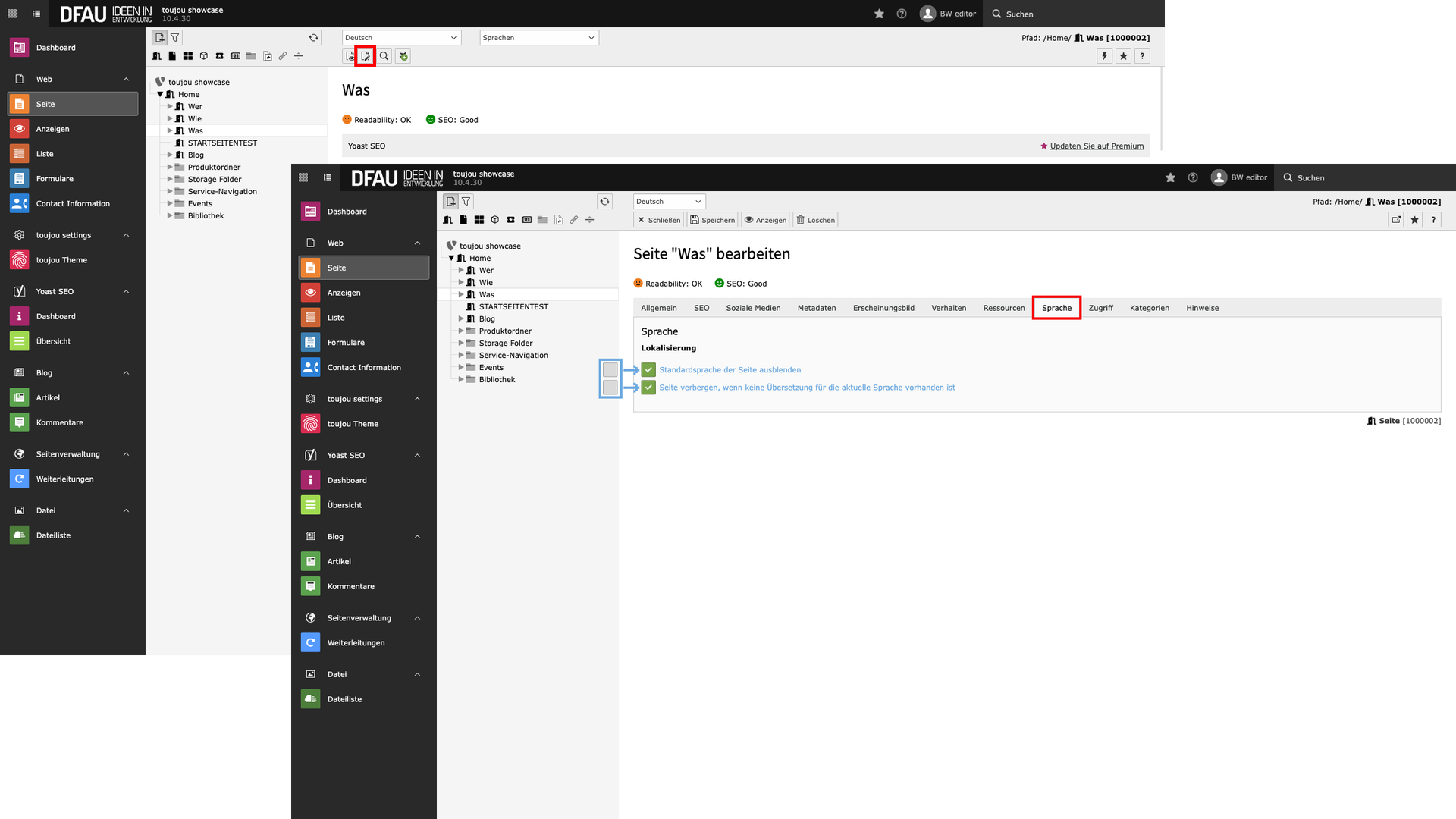Click 'Updaten Sie auf Premium' link
This screenshot has width=1456, height=819.
[1097, 146]
